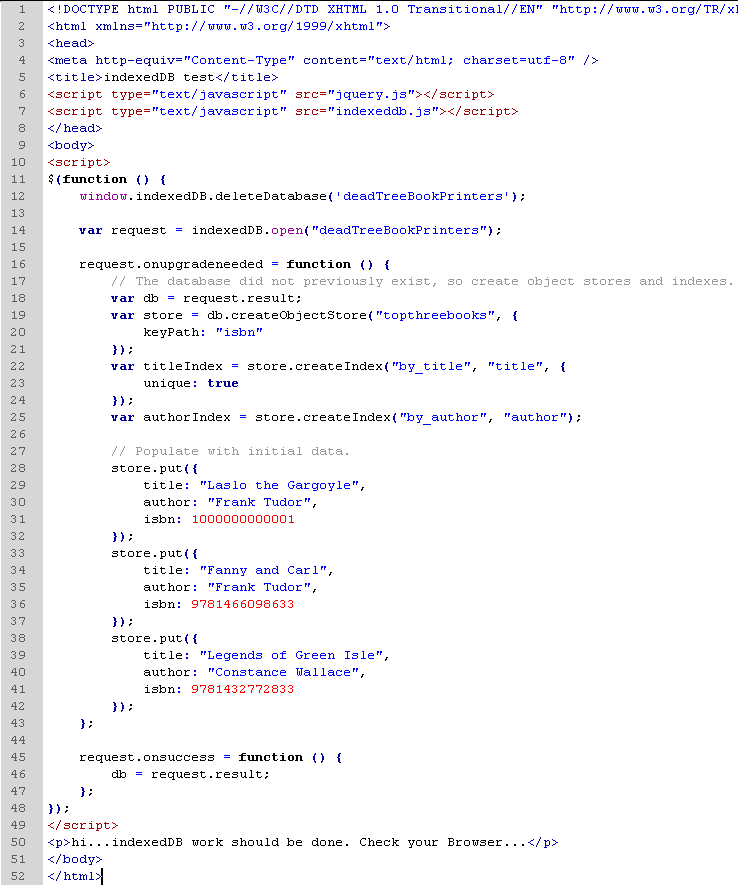The width and height of the screenshot is (738, 885).
Task: Click opening '<body>' tag on line 9
Action: [71, 146]
